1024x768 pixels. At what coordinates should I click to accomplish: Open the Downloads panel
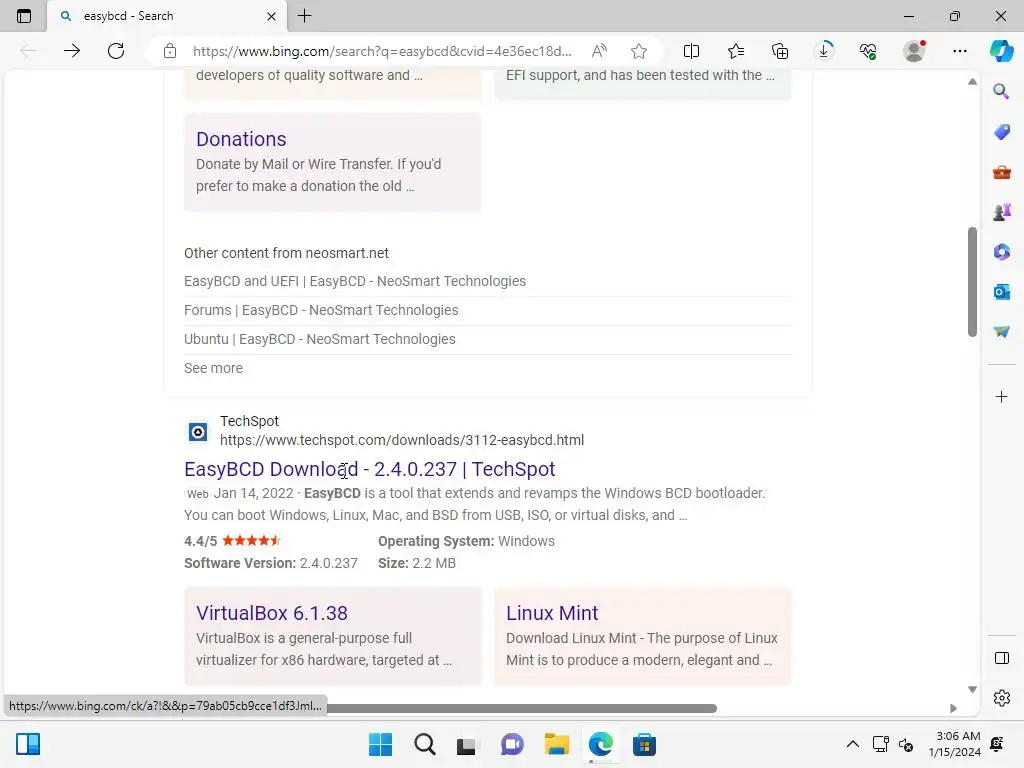(824, 51)
